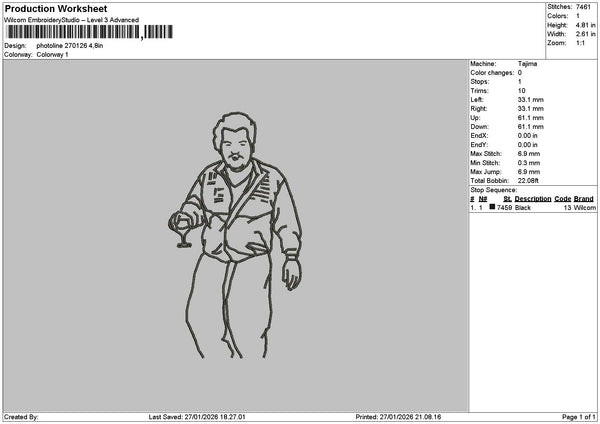This screenshot has width=600, height=424.
Task: Click the Zoom 1:1 value
Action: click(x=580, y=43)
